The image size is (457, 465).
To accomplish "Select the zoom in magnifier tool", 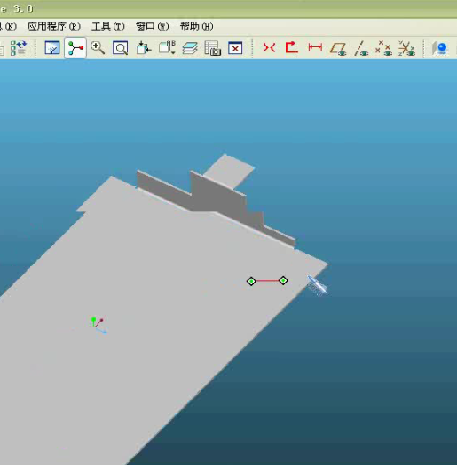I will (98, 48).
